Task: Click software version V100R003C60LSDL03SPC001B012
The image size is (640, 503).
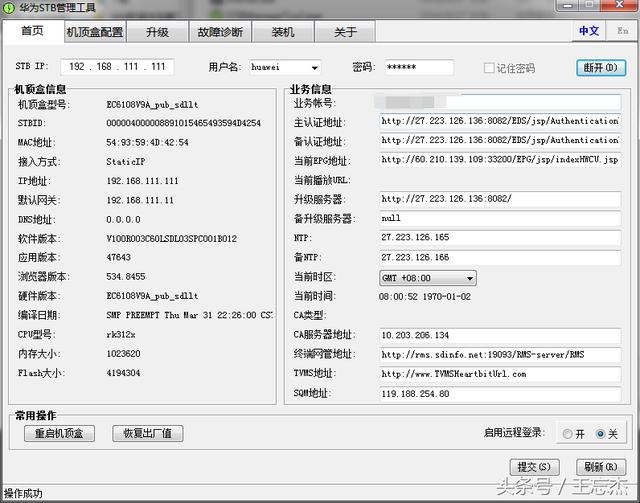Action: [171, 239]
